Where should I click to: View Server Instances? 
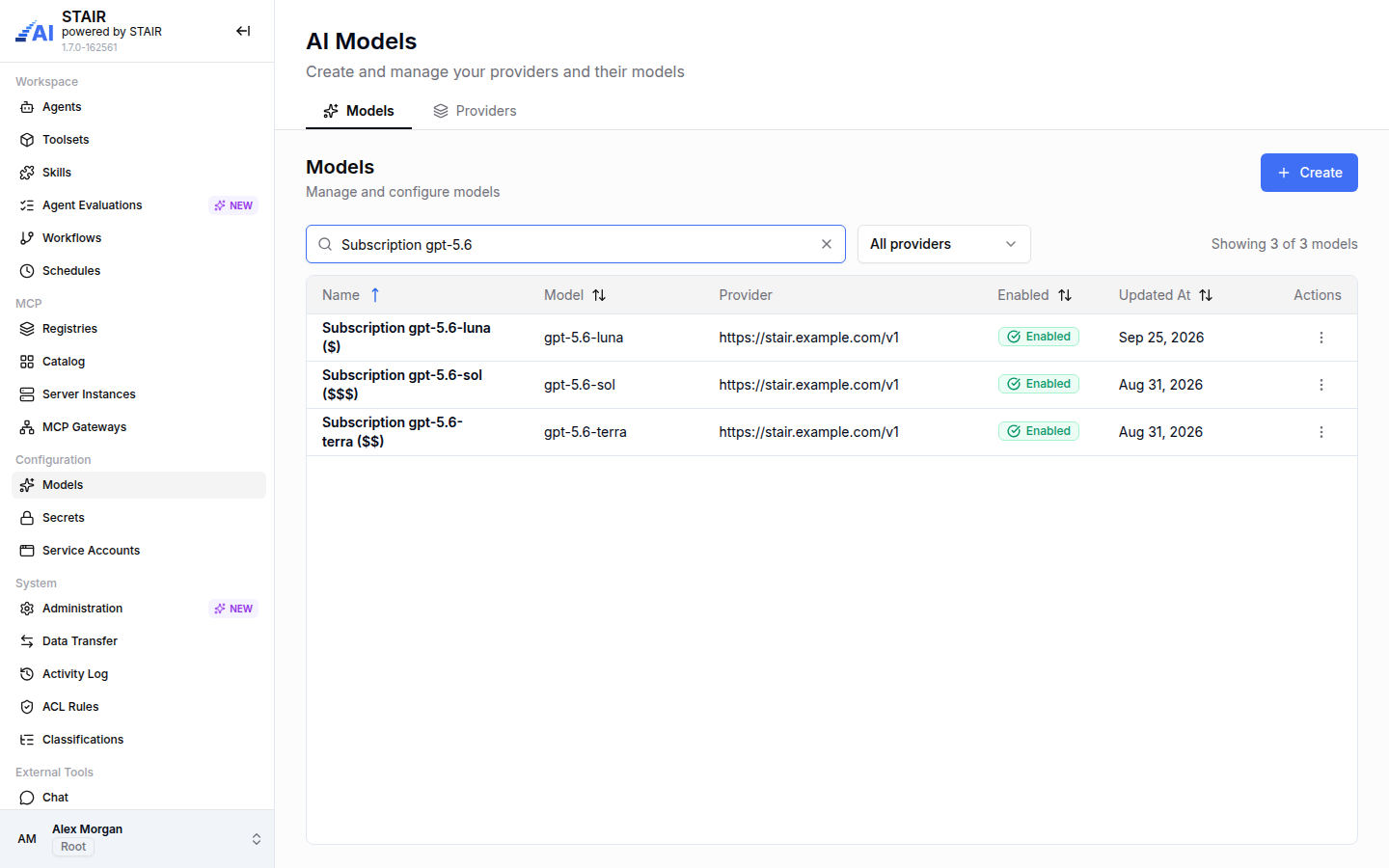(x=139, y=394)
